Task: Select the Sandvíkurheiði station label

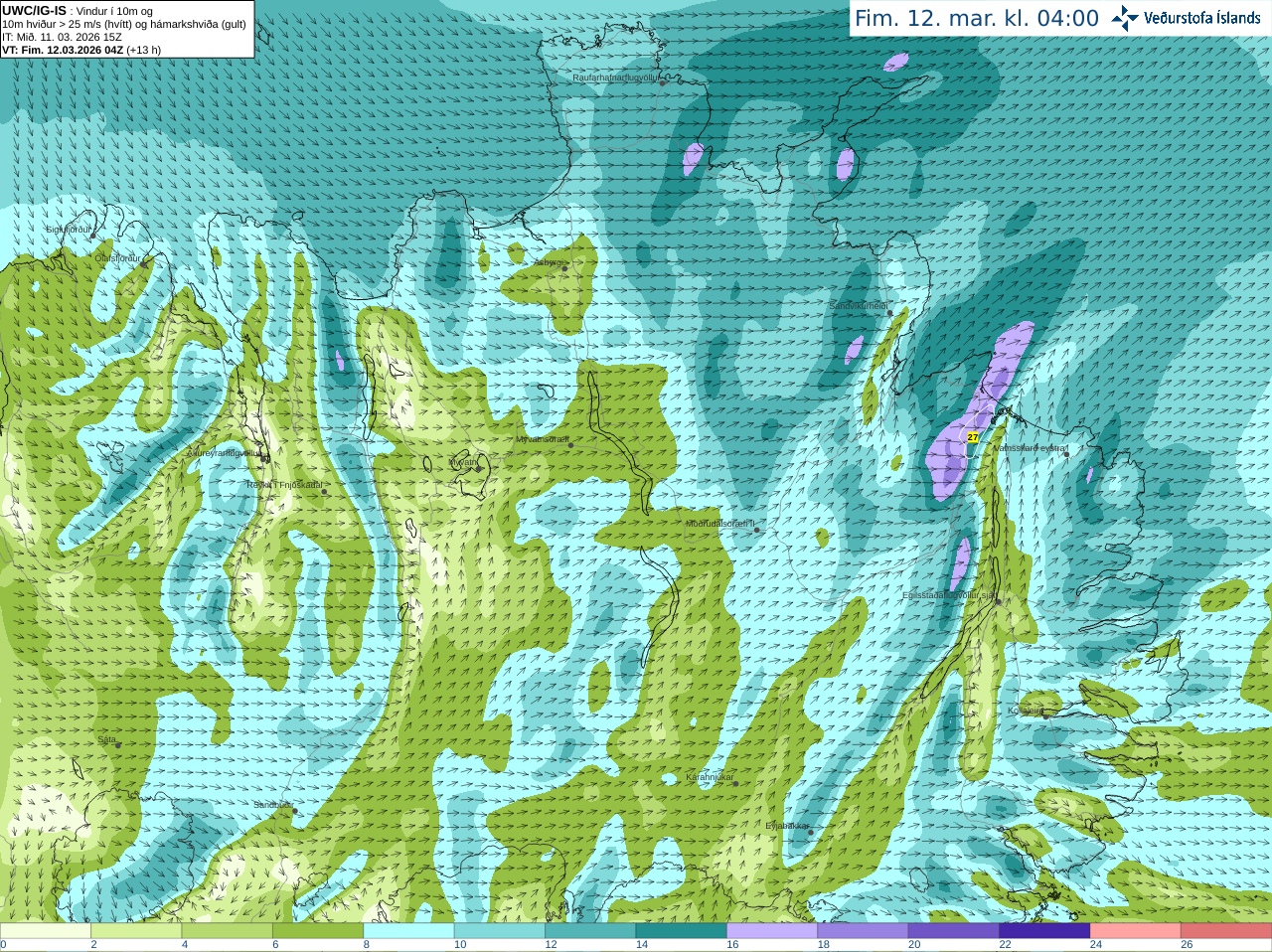Action: pos(858,306)
